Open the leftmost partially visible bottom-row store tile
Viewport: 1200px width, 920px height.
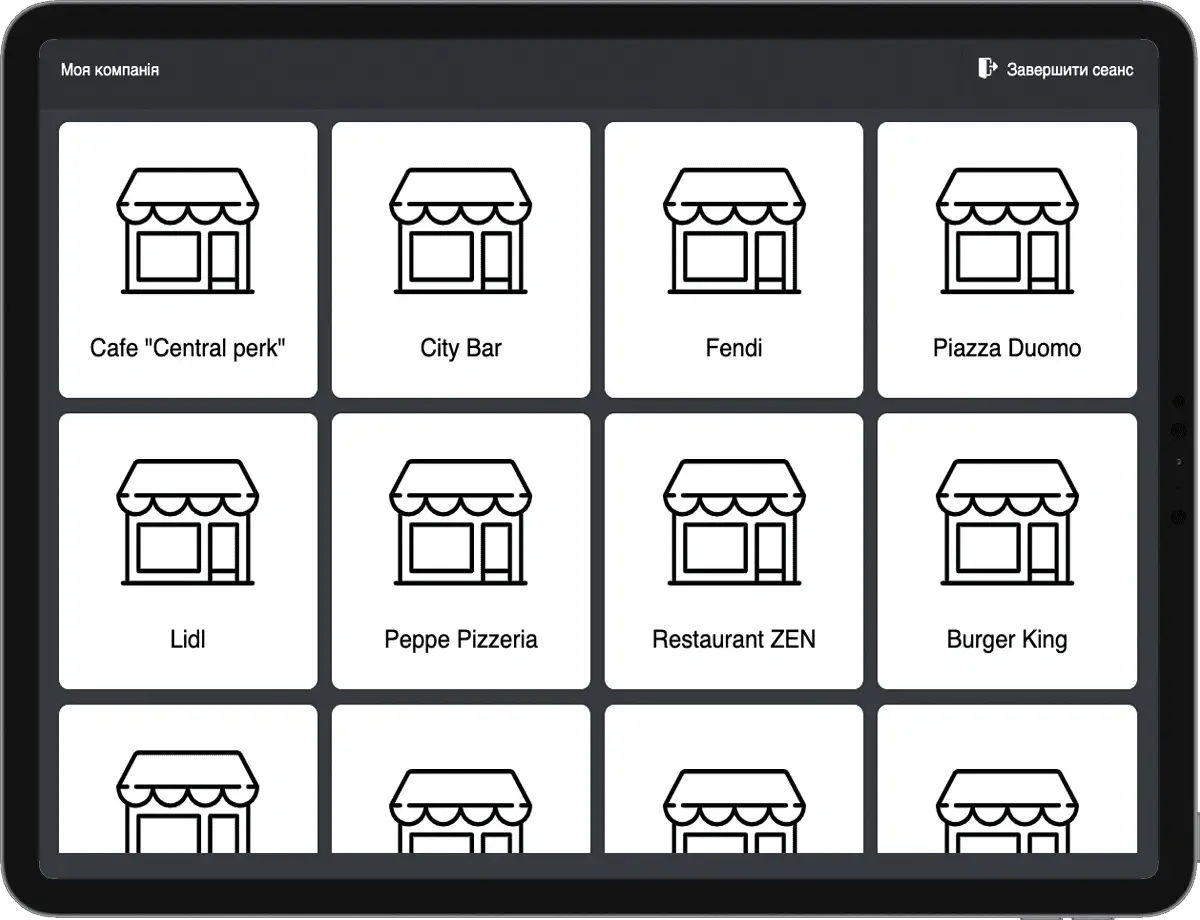click(188, 790)
